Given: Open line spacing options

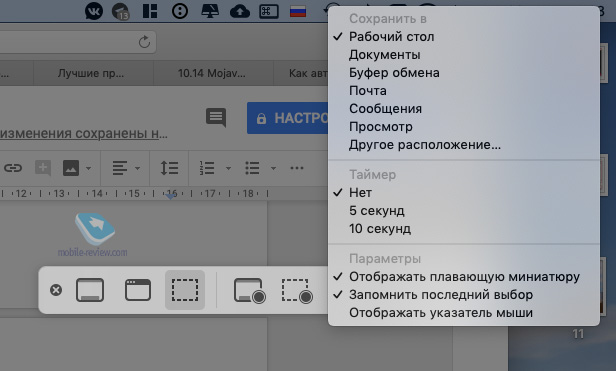Looking at the screenshot, I should coord(169,168).
